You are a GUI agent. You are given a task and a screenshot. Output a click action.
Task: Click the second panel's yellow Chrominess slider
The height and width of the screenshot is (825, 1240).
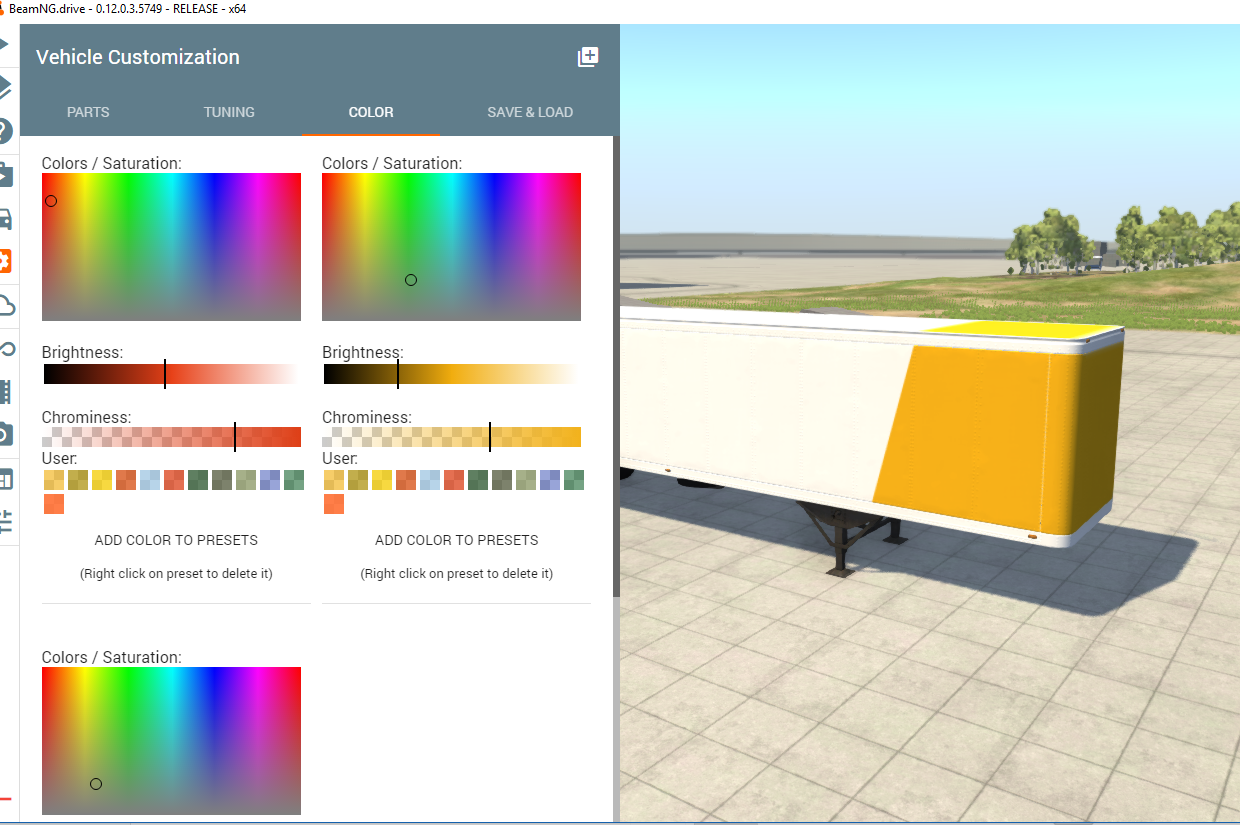(x=451, y=437)
